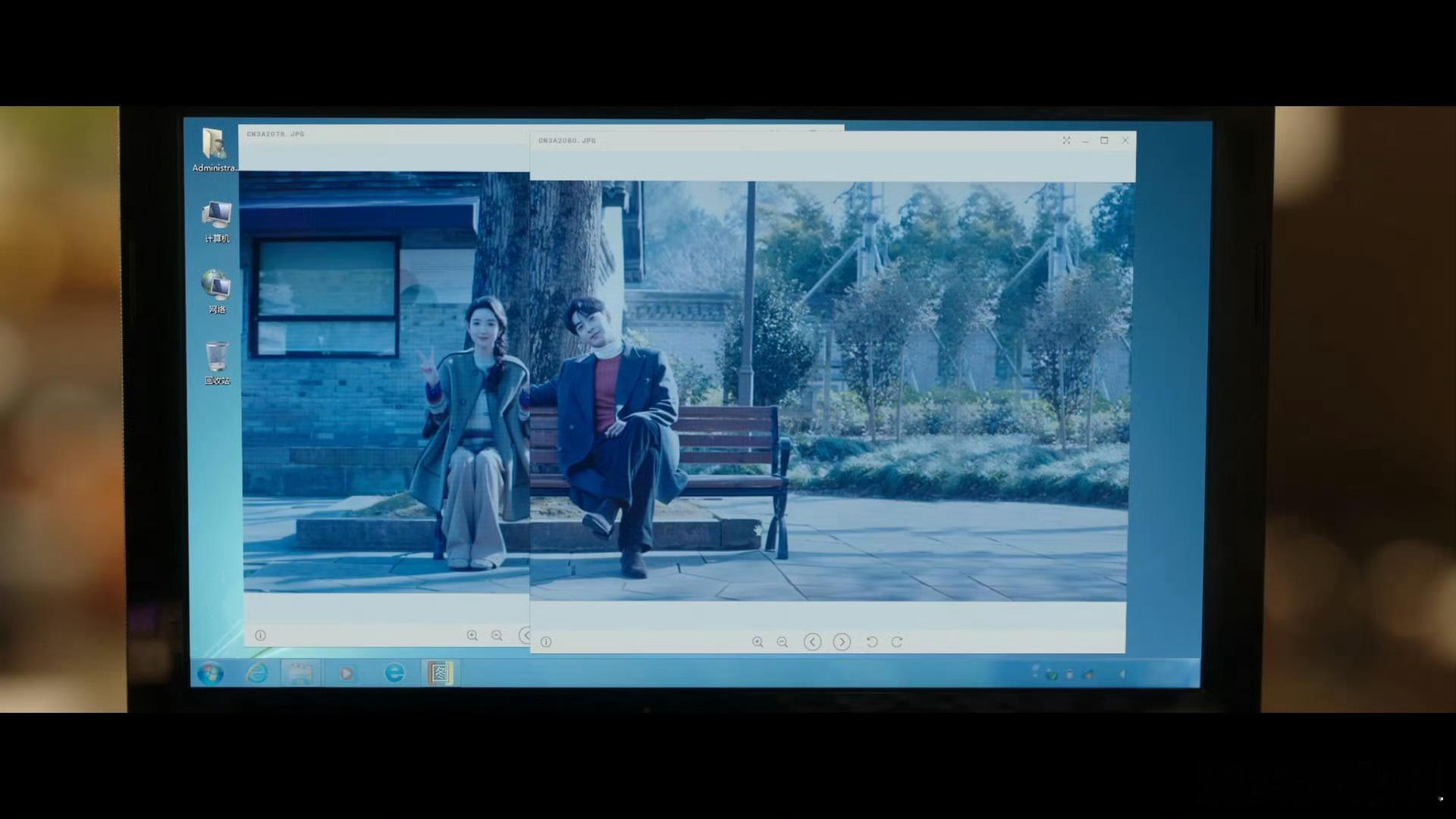The image size is (1456, 819).
Task: Toggle fullscreen in the front viewer window
Action: point(1066,140)
